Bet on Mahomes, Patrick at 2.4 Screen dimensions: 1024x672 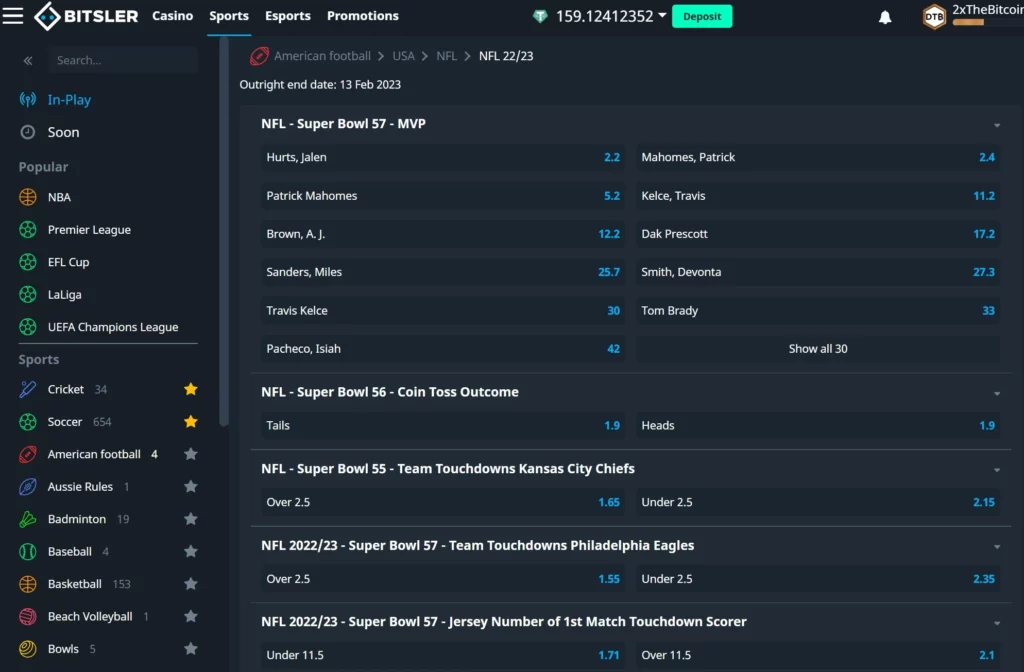pyautogui.click(x=818, y=157)
